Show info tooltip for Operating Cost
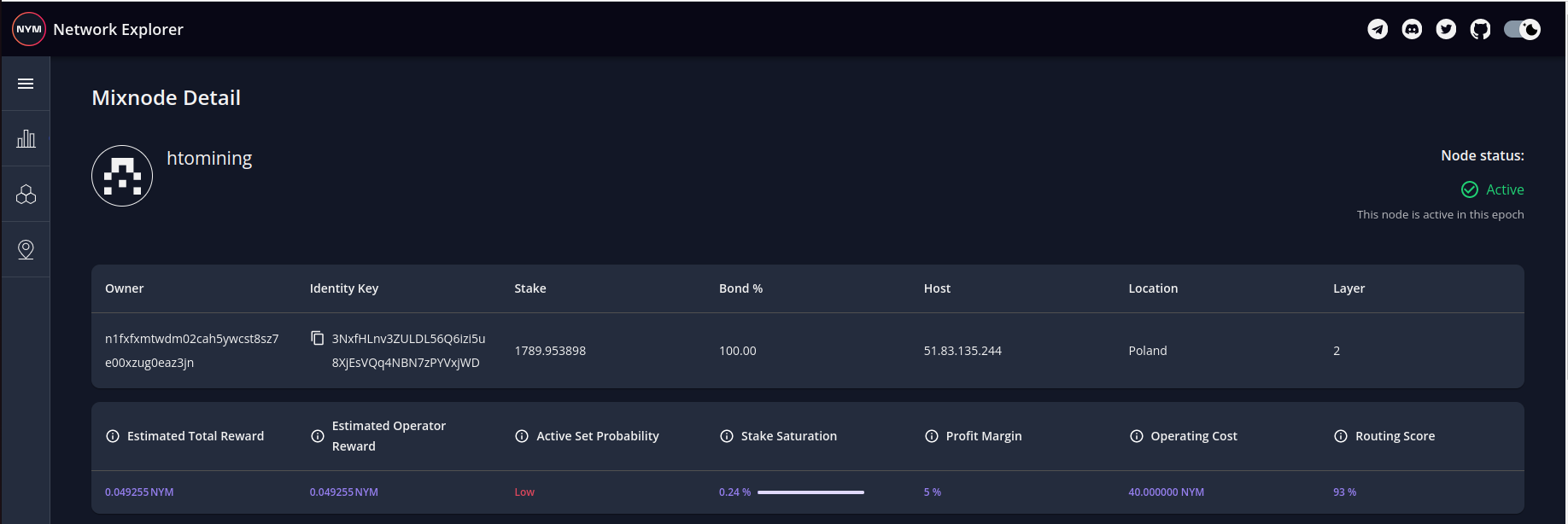Viewport: 1568px width, 524px height. click(x=1137, y=436)
